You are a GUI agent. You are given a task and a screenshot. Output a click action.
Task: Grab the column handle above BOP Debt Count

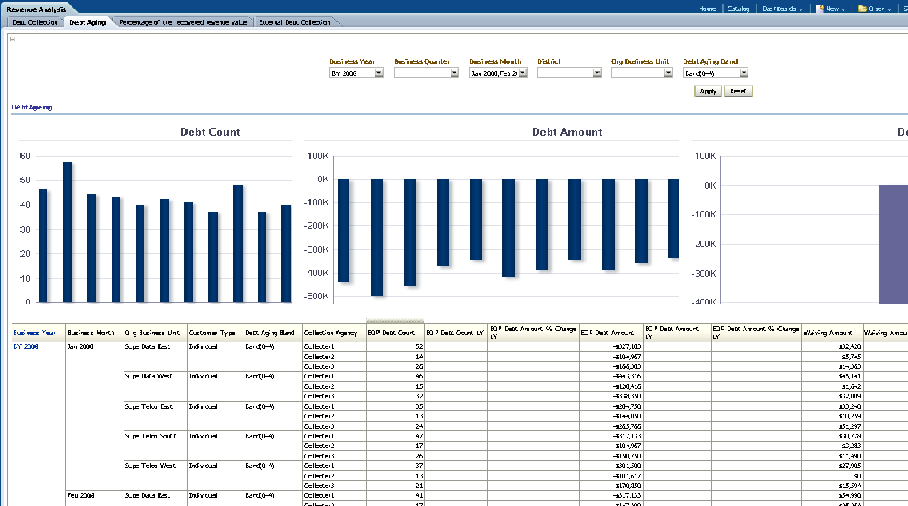395,321
